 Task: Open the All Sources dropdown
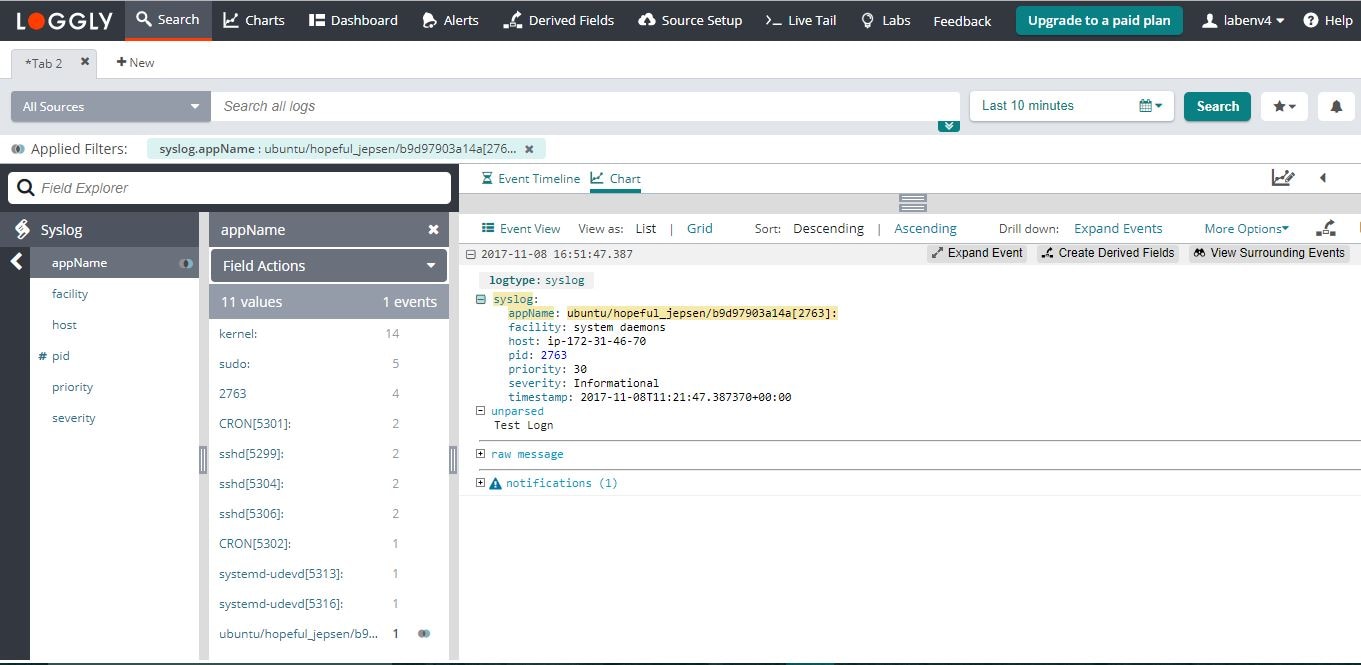(110, 107)
